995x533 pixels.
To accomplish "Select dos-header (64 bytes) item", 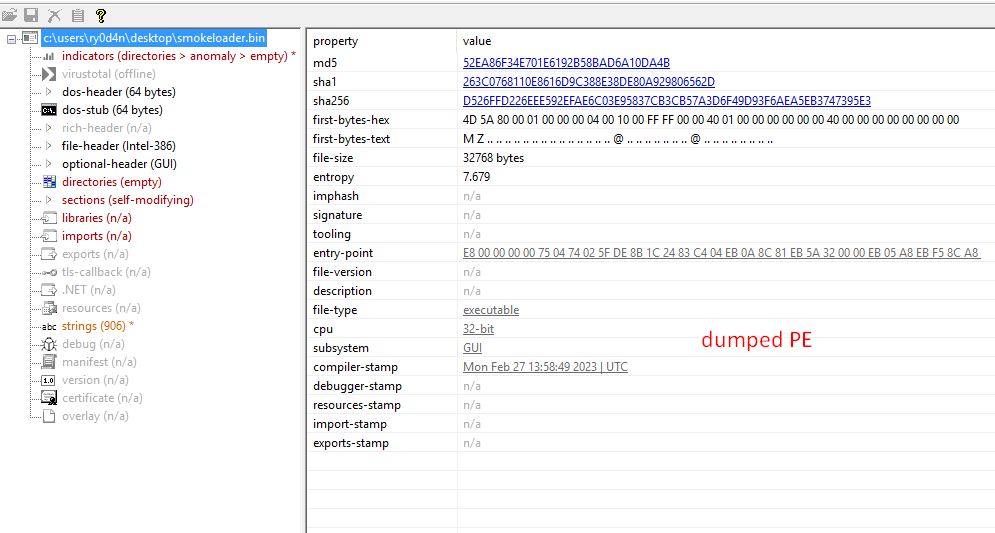I will [119, 92].
